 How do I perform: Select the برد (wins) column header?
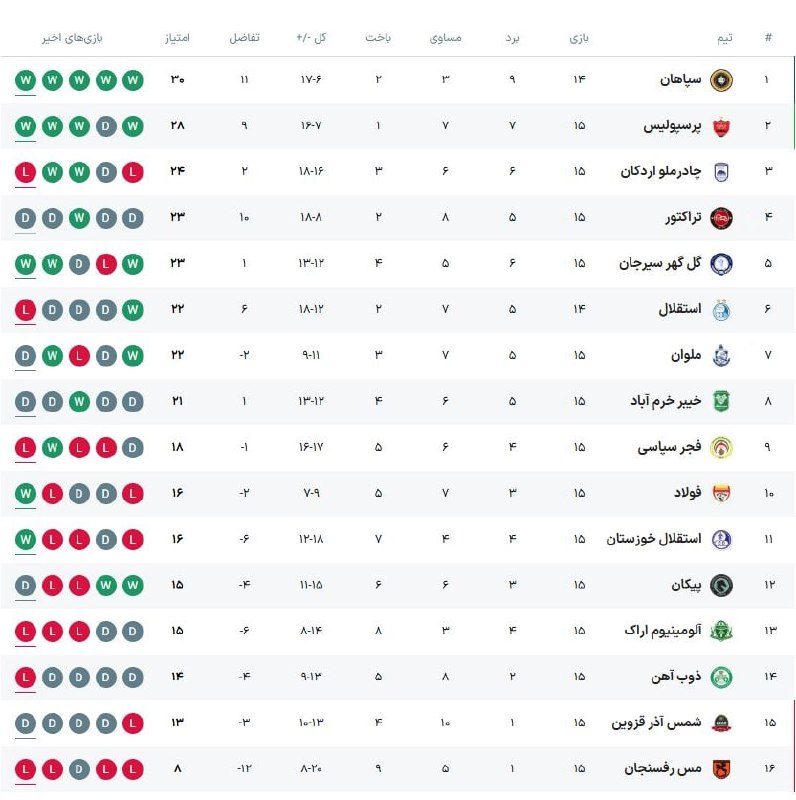pos(512,38)
